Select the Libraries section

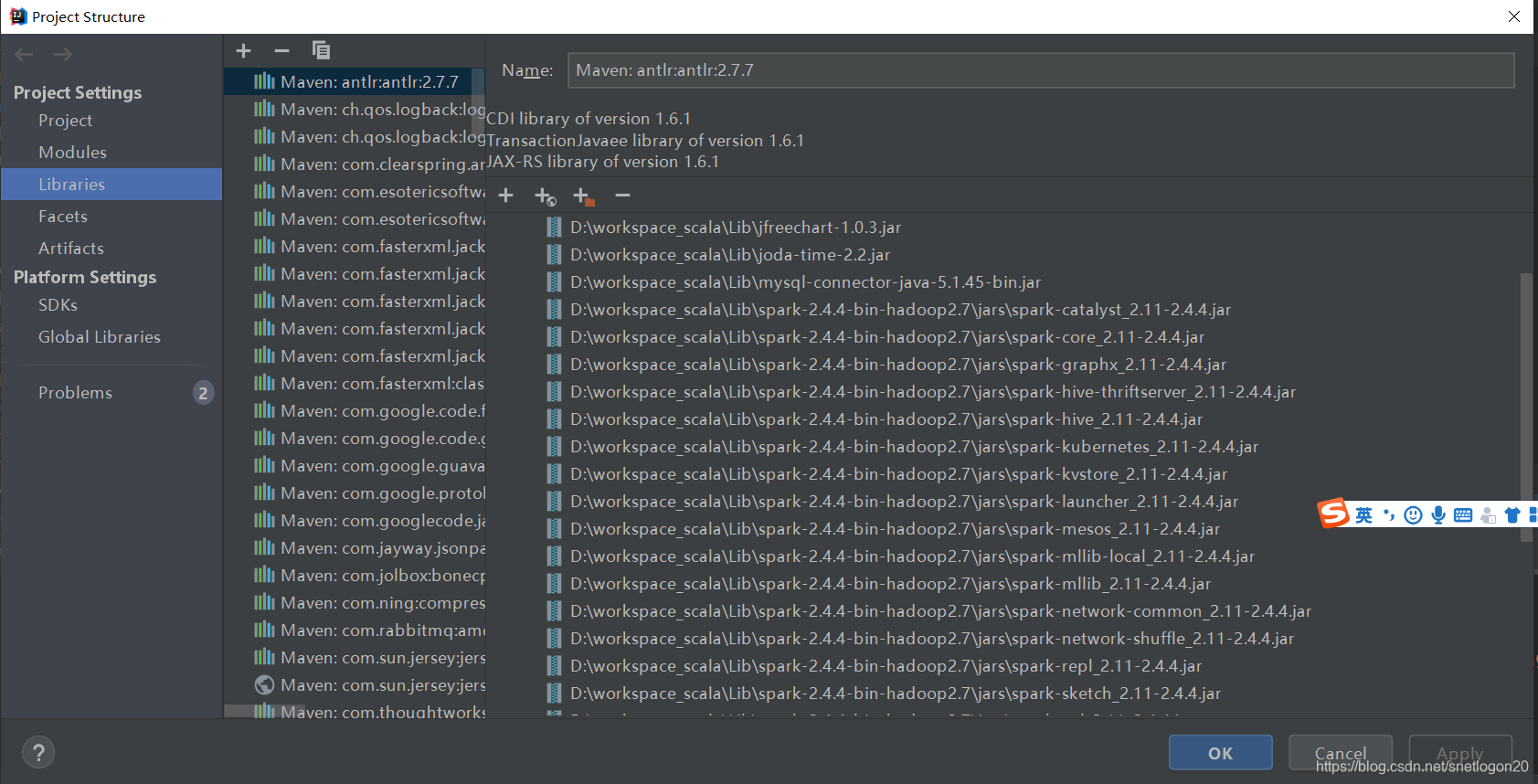111,185
